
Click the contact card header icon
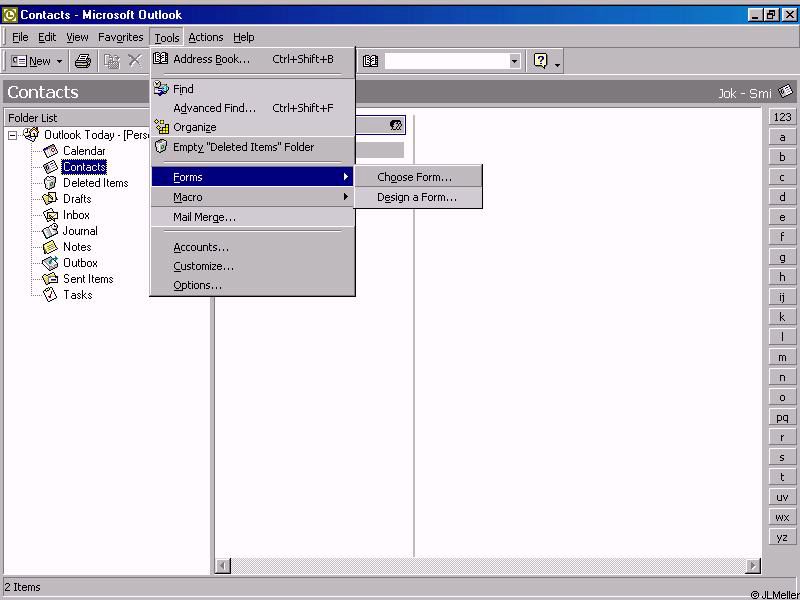(x=395, y=125)
